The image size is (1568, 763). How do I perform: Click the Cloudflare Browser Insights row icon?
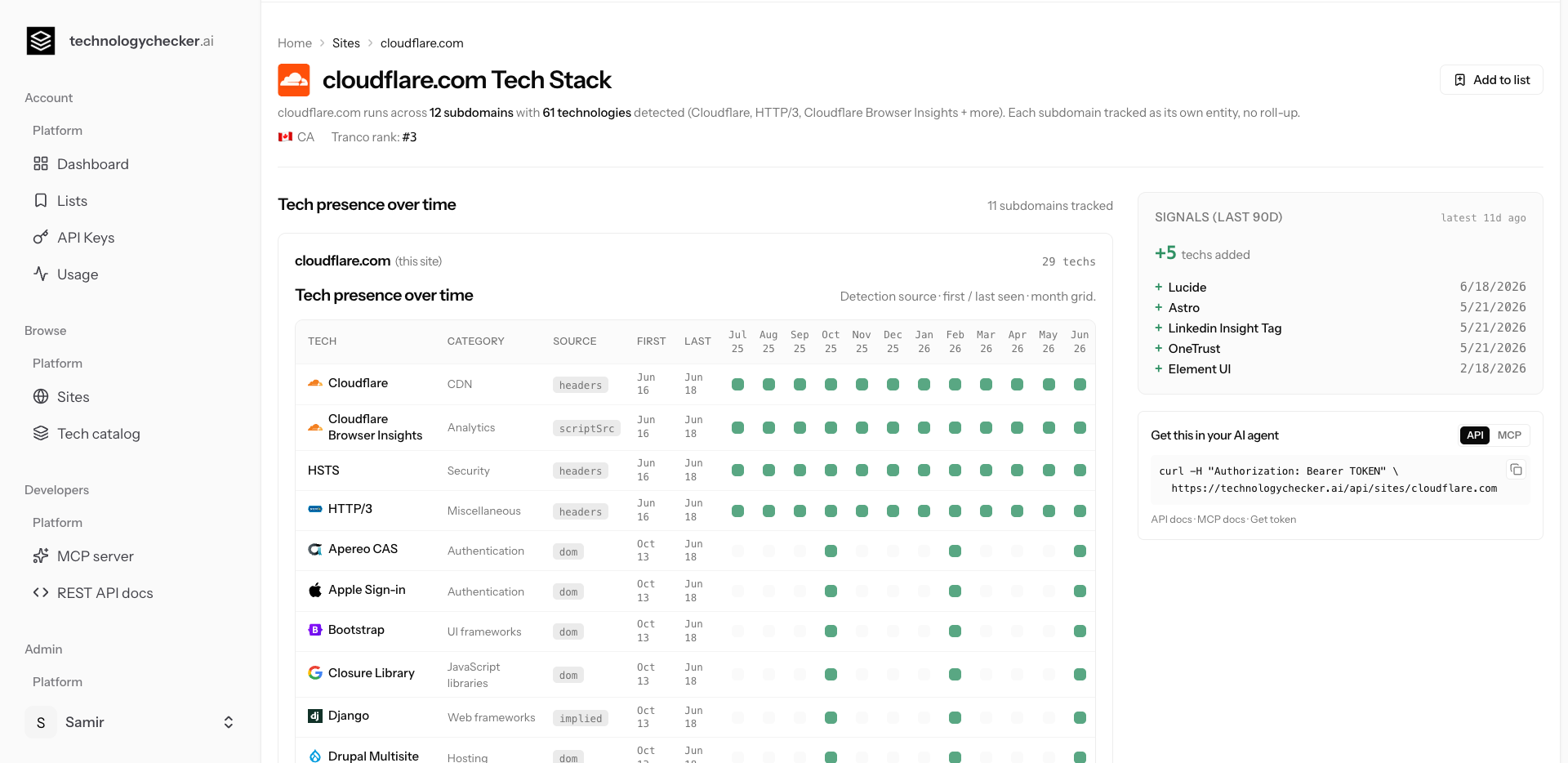click(x=315, y=427)
